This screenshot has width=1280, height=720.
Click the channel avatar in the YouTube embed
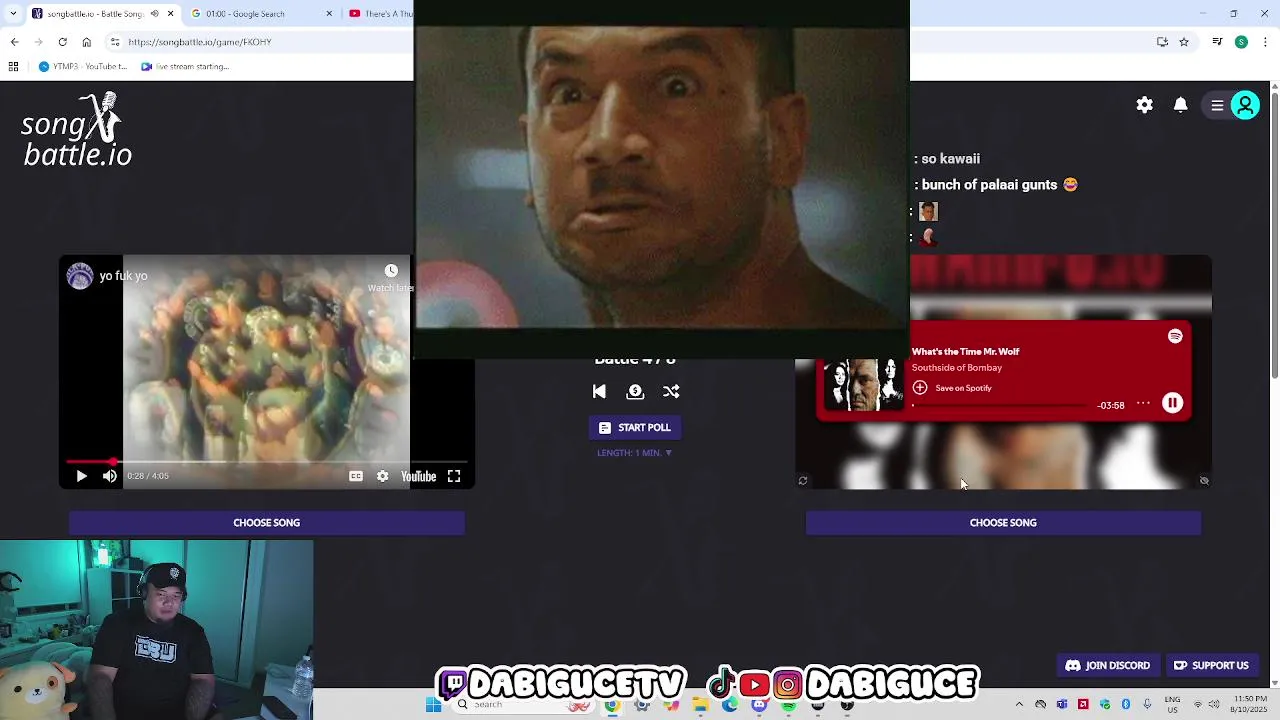80,276
